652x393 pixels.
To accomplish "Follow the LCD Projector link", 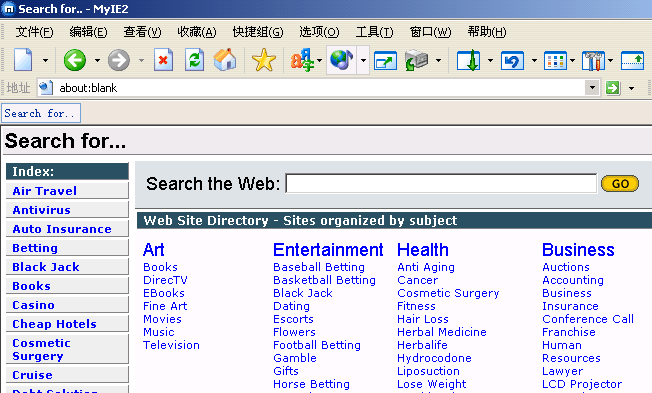I will point(582,384).
